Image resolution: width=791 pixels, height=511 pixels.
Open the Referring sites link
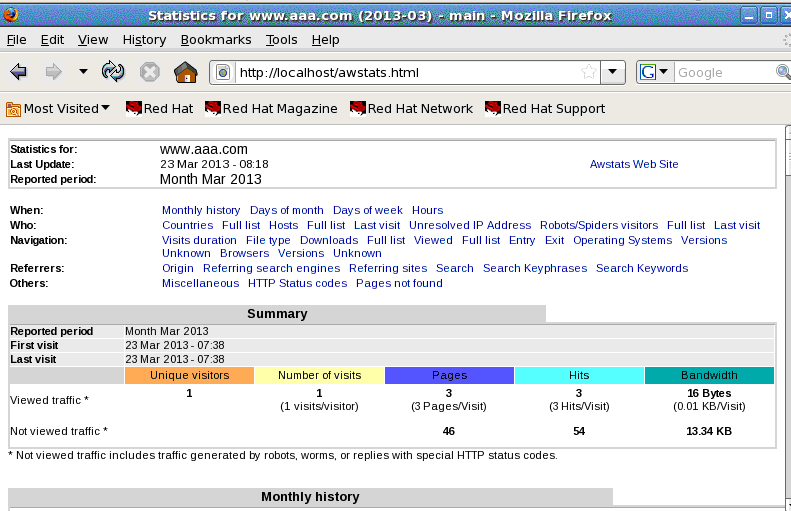coord(388,268)
